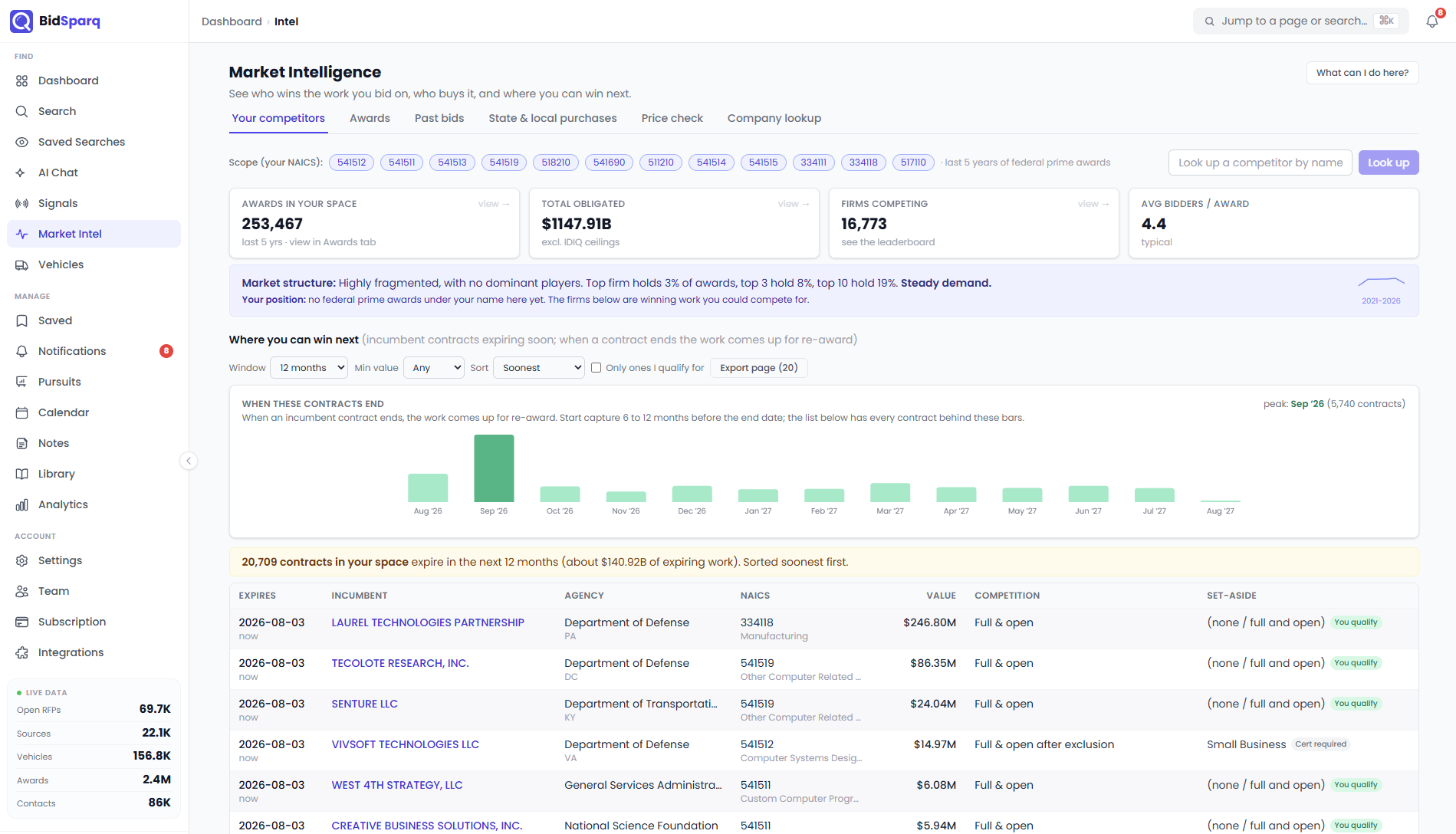The height and width of the screenshot is (834, 1456).
Task: Click the Open RFPs 69.7K stat
Action: [94, 709]
